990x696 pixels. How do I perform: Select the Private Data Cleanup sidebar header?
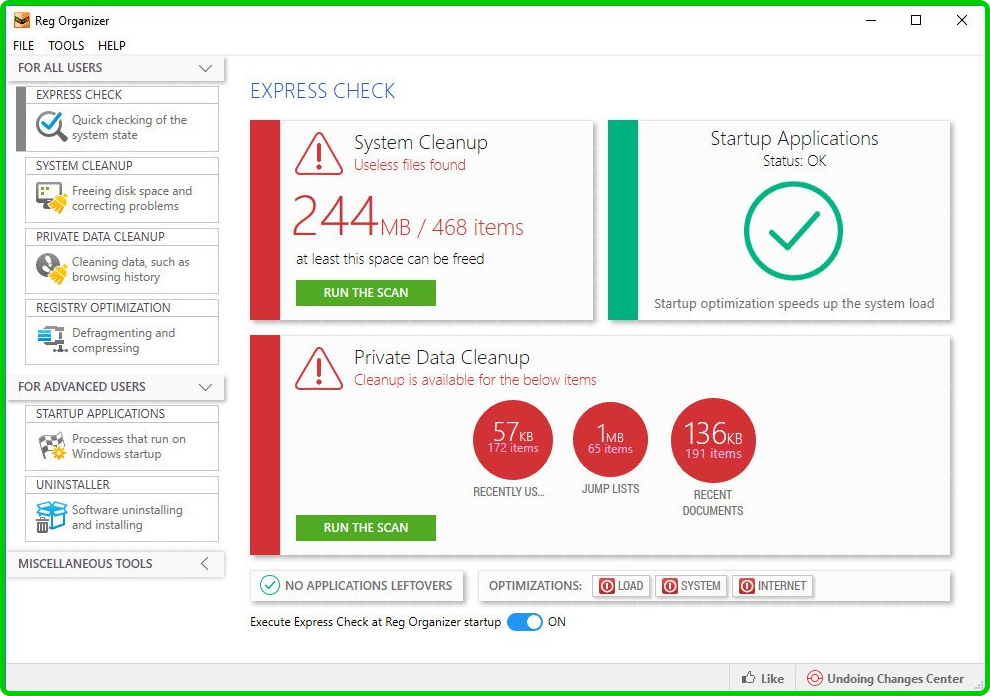pos(122,237)
